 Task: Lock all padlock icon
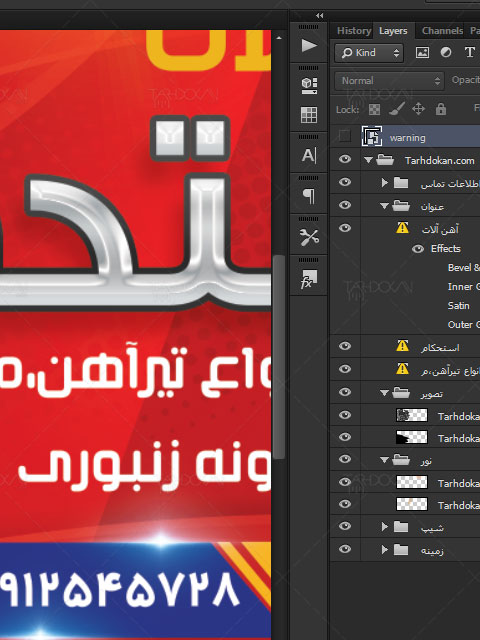click(440, 109)
